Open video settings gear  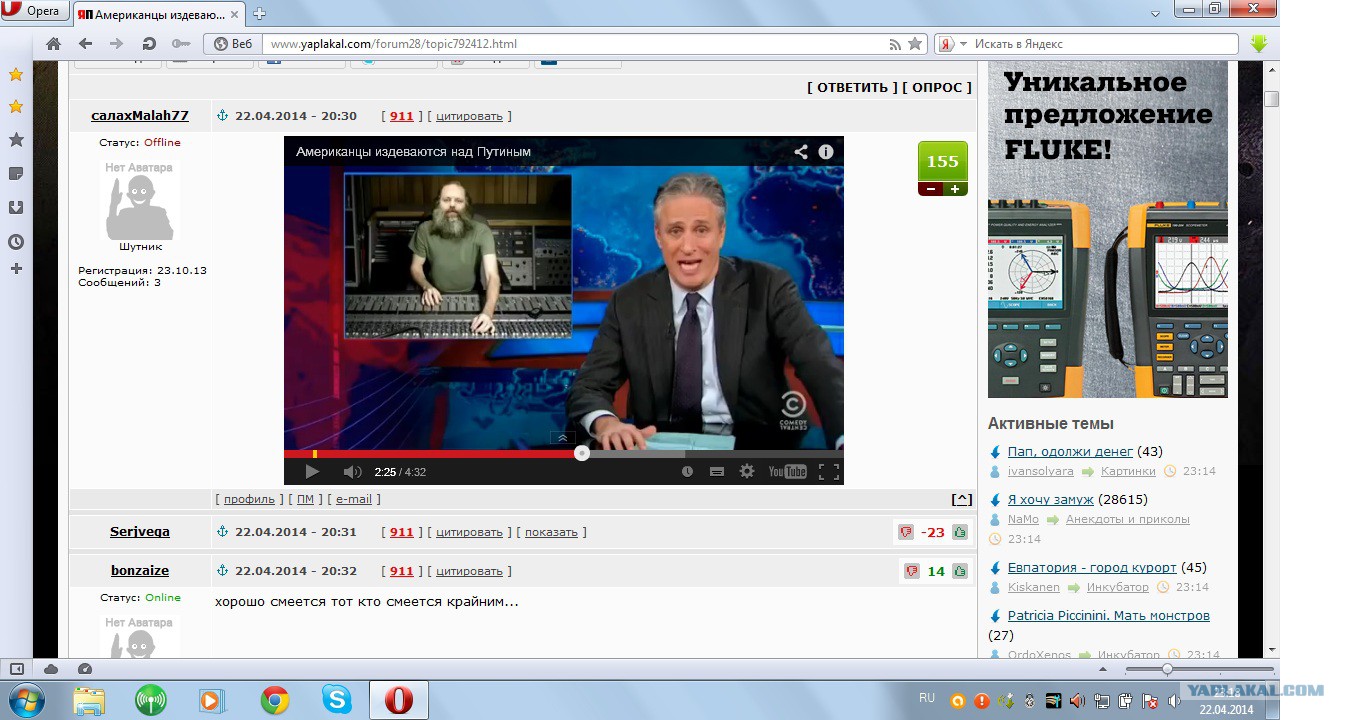pos(747,472)
